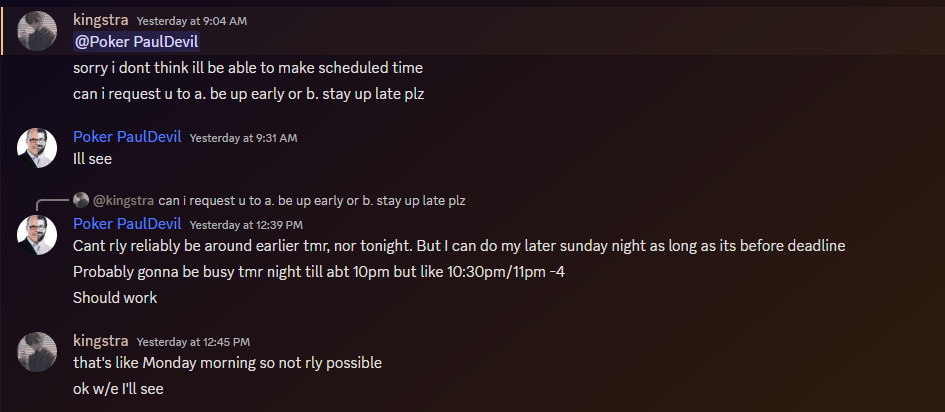Click the small reply avatar beside @kingstra
Screen dimensions: 945x412
pos(81,200)
